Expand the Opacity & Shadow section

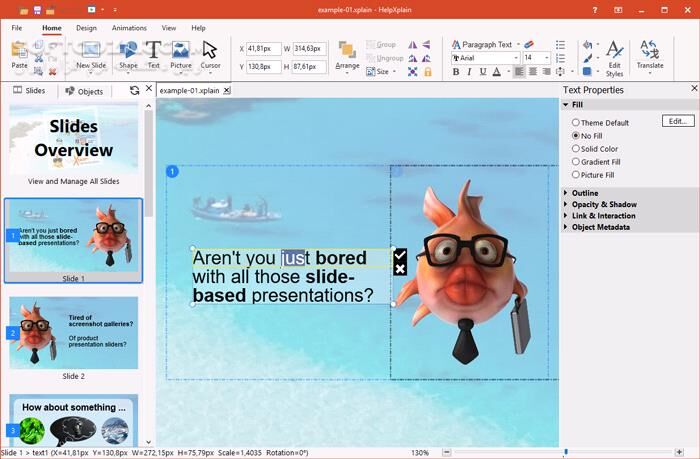[x=603, y=204]
